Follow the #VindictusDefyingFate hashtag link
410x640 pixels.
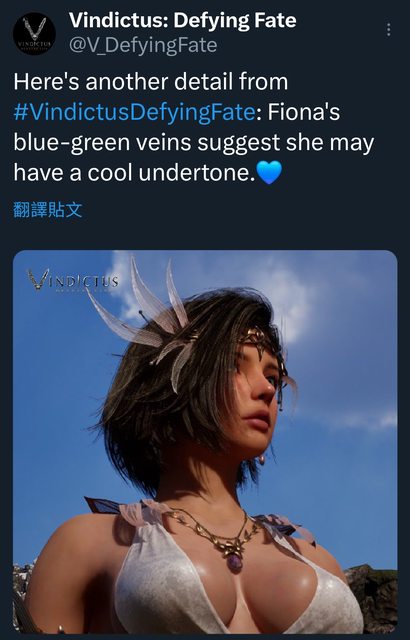[134, 112]
